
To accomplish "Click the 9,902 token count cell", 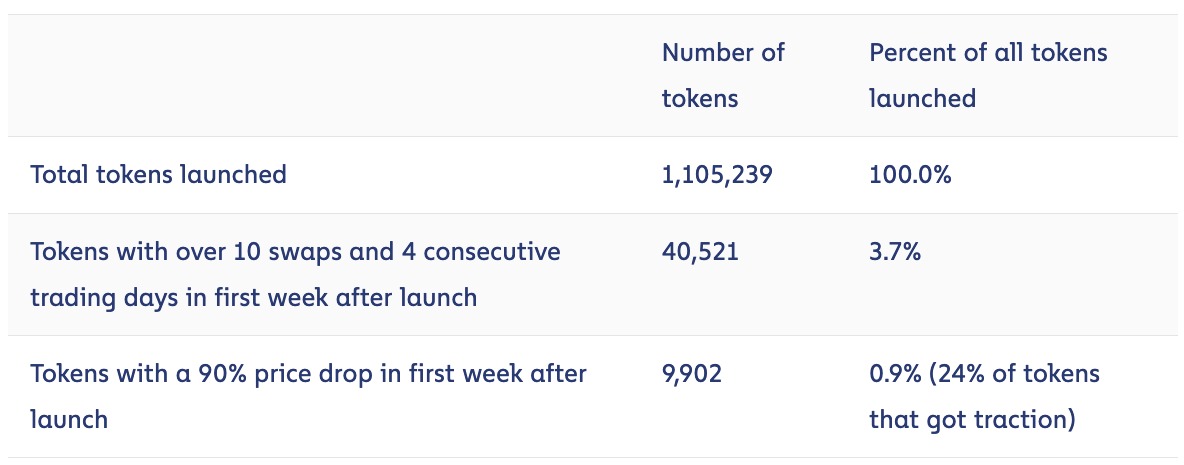I will click(x=692, y=374).
